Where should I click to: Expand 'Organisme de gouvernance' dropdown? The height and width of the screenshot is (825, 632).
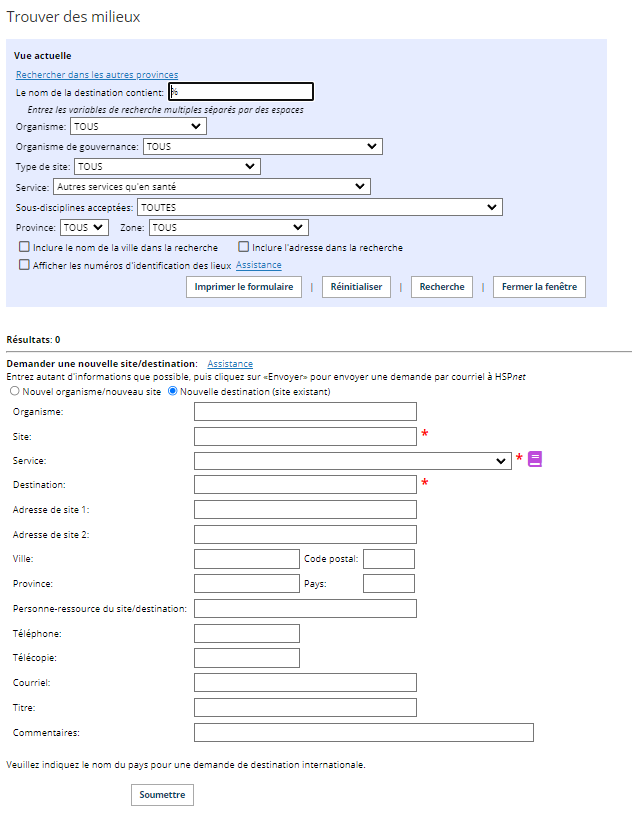tap(263, 146)
